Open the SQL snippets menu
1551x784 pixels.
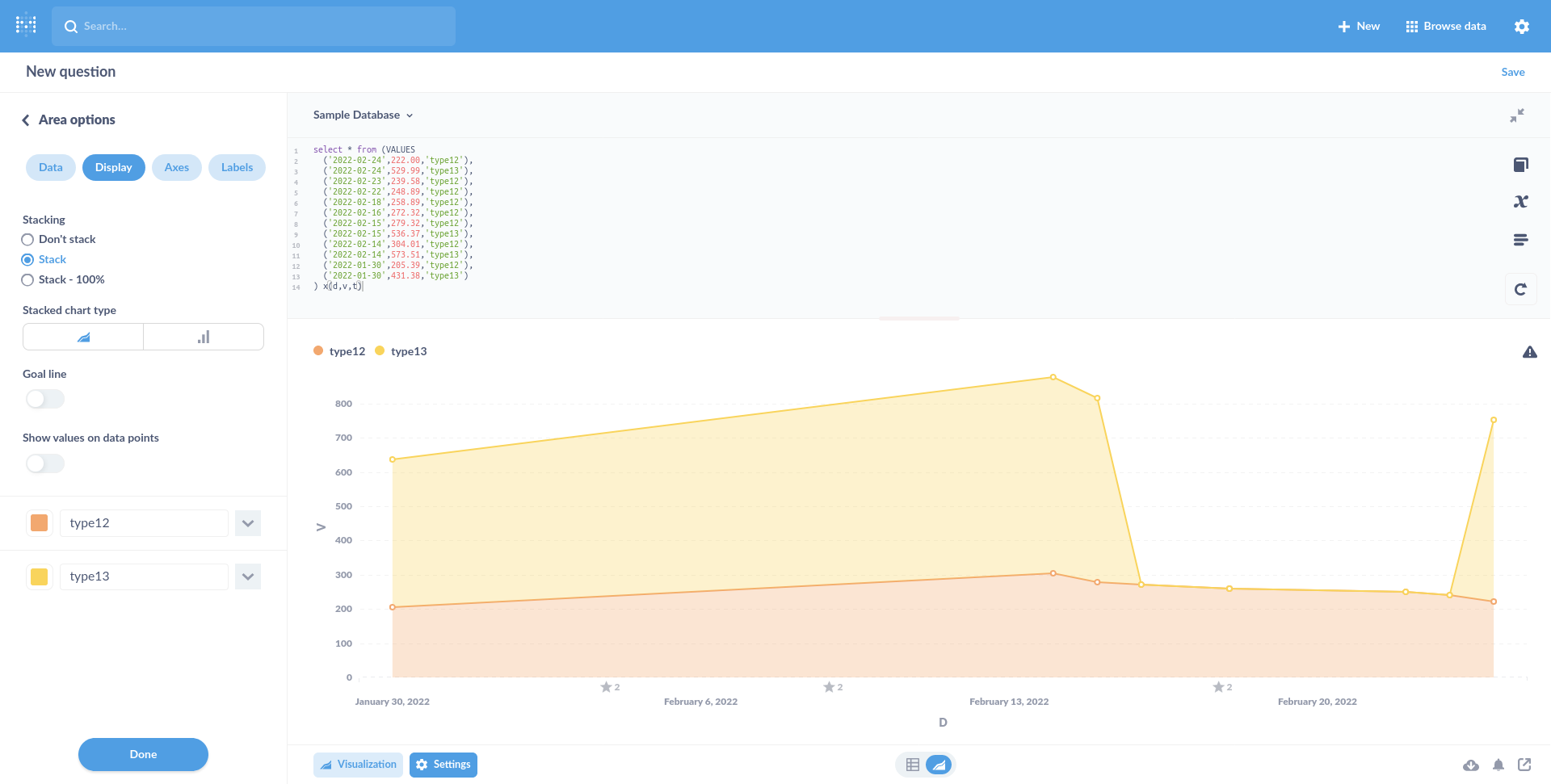click(x=1521, y=239)
